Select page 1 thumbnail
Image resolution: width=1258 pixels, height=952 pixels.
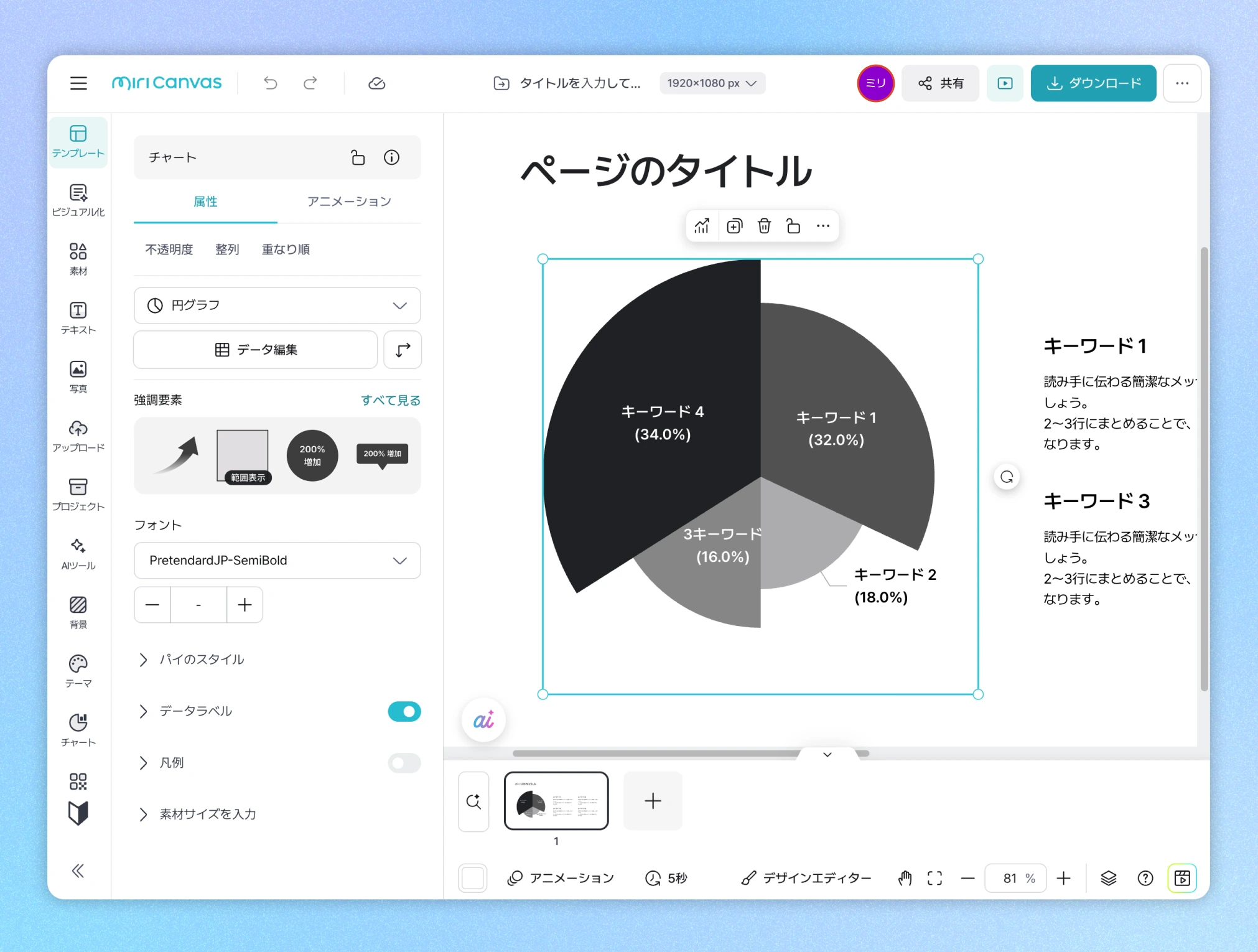click(x=556, y=801)
